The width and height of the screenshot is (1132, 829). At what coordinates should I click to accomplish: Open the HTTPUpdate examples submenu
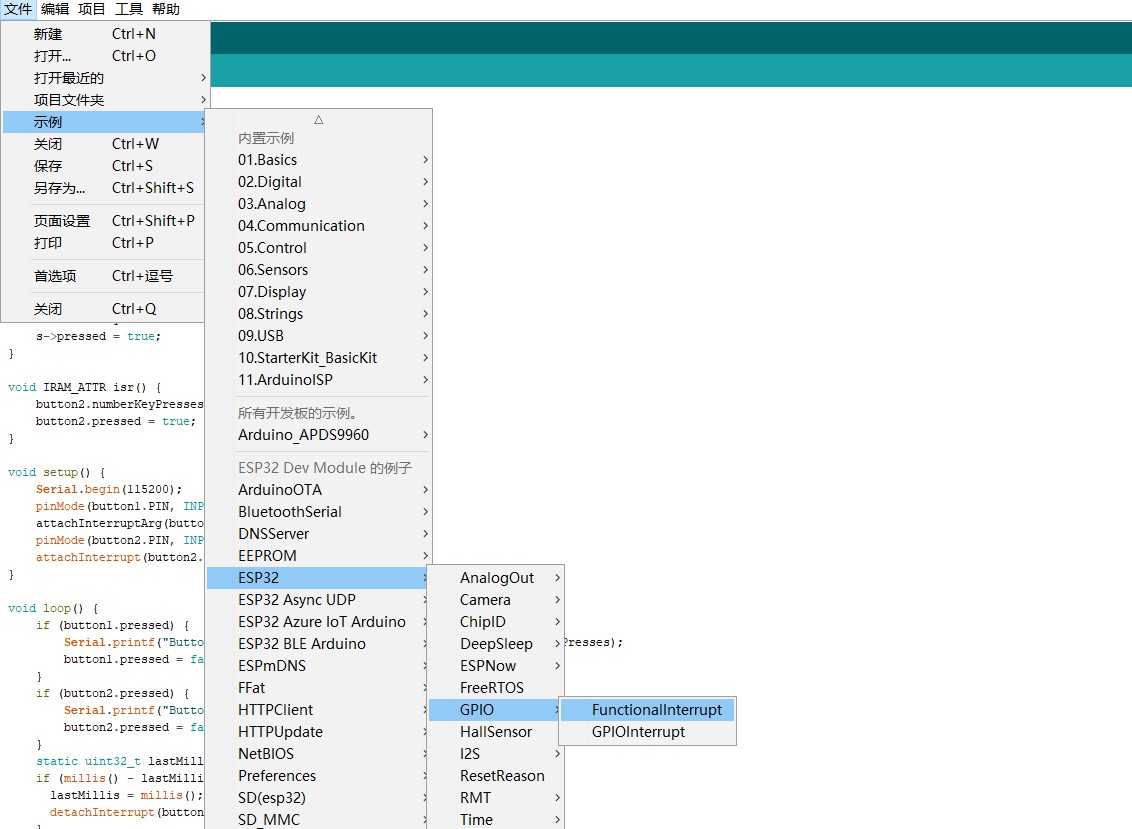(x=318, y=732)
